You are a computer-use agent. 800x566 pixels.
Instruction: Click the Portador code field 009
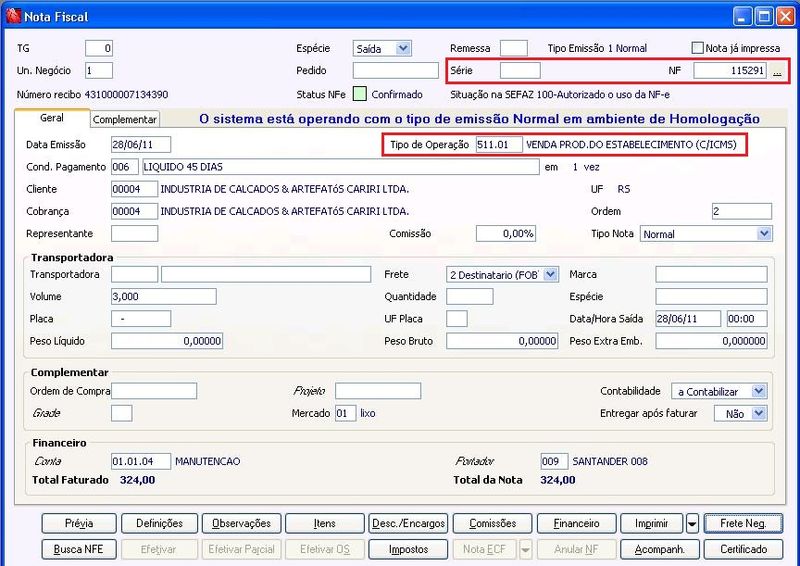coord(554,461)
